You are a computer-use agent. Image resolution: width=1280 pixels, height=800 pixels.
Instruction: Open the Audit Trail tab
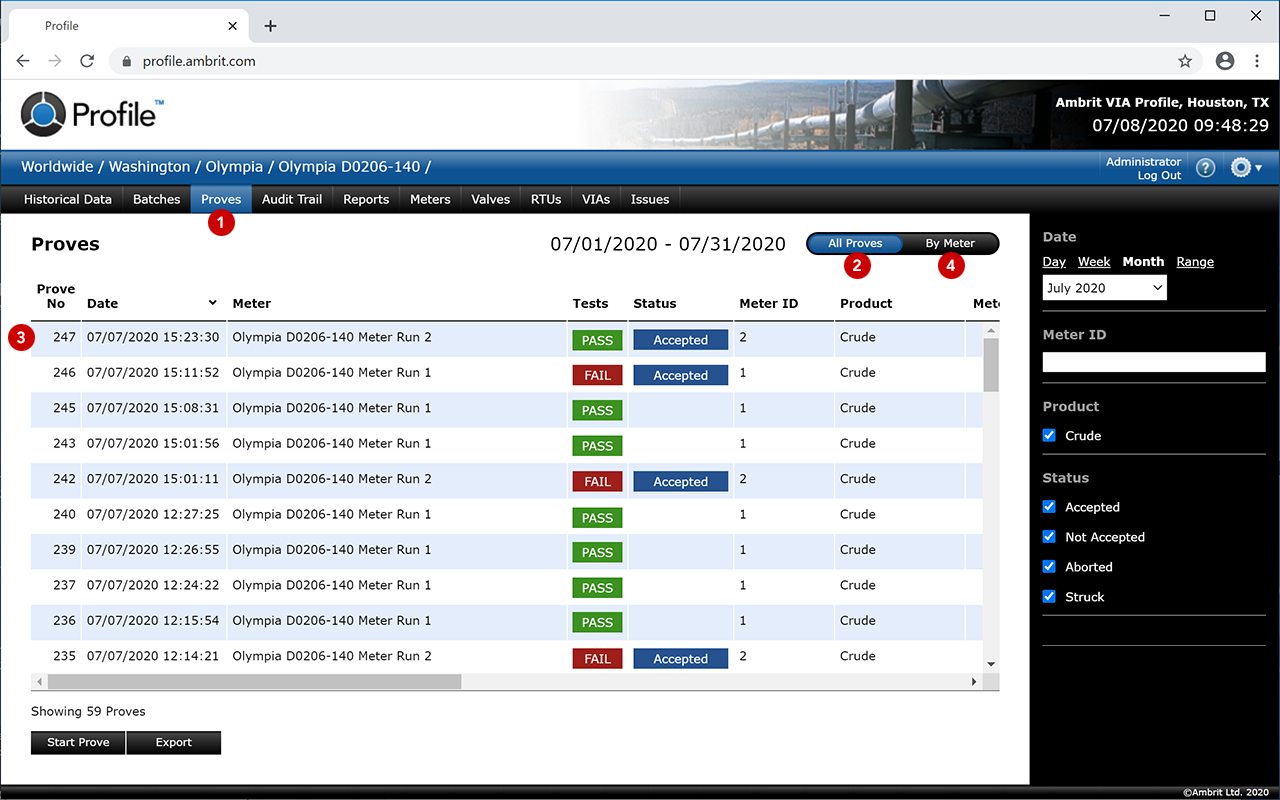click(x=292, y=199)
